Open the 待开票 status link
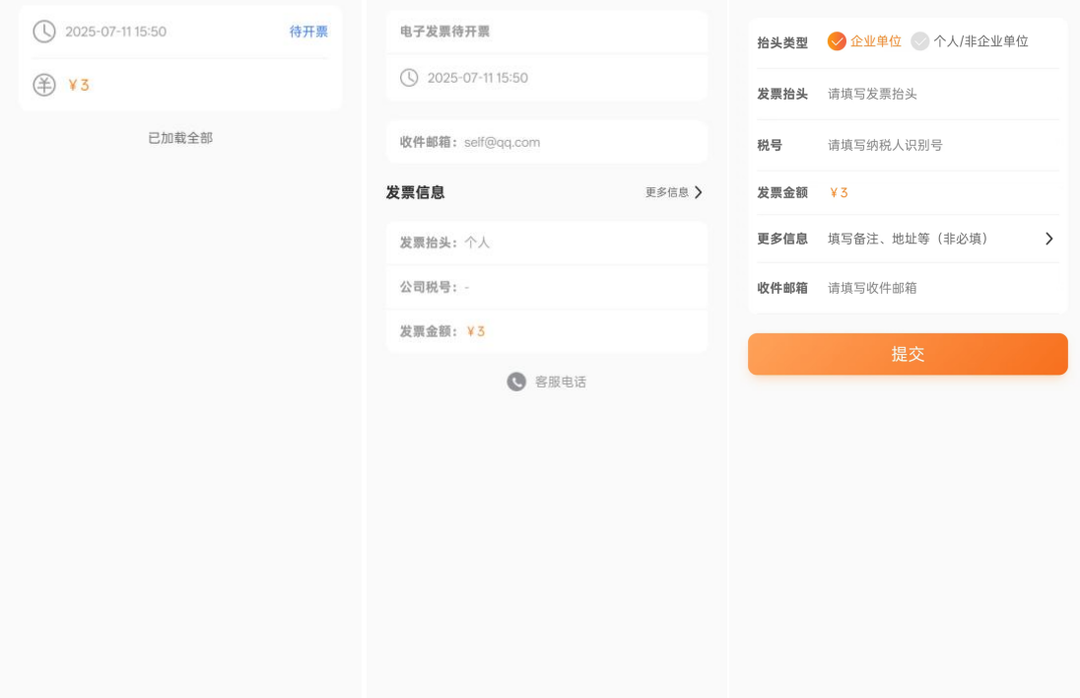Image resolution: width=1080 pixels, height=698 pixels. pyautogui.click(x=309, y=32)
